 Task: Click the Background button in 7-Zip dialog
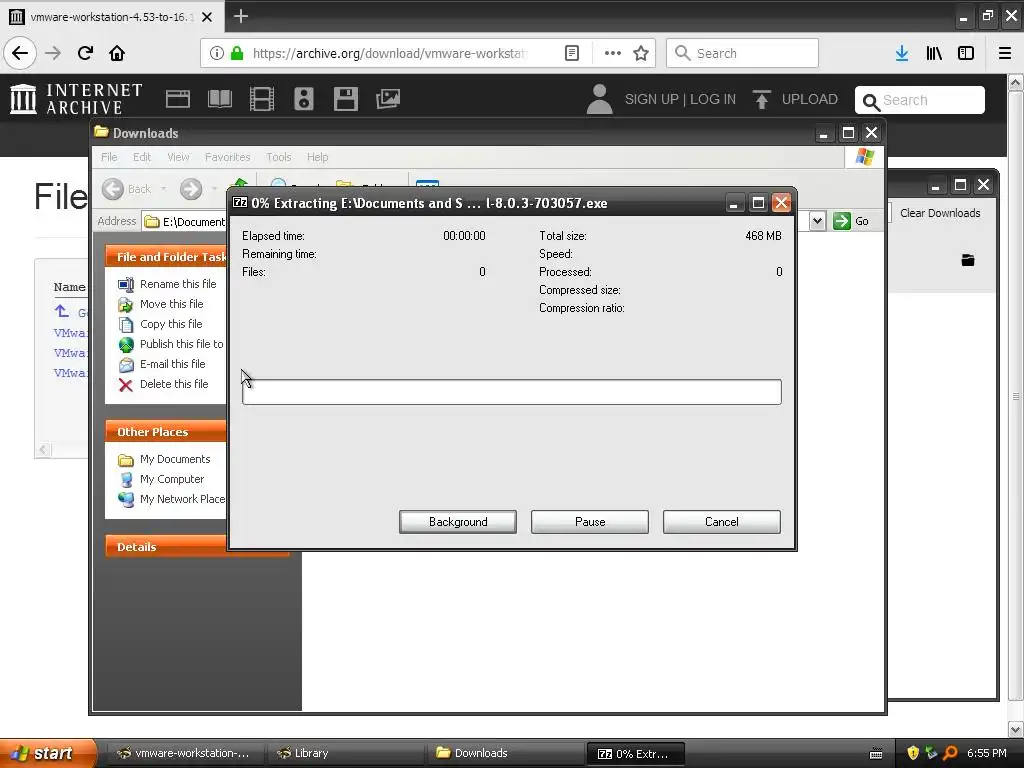tap(458, 522)
